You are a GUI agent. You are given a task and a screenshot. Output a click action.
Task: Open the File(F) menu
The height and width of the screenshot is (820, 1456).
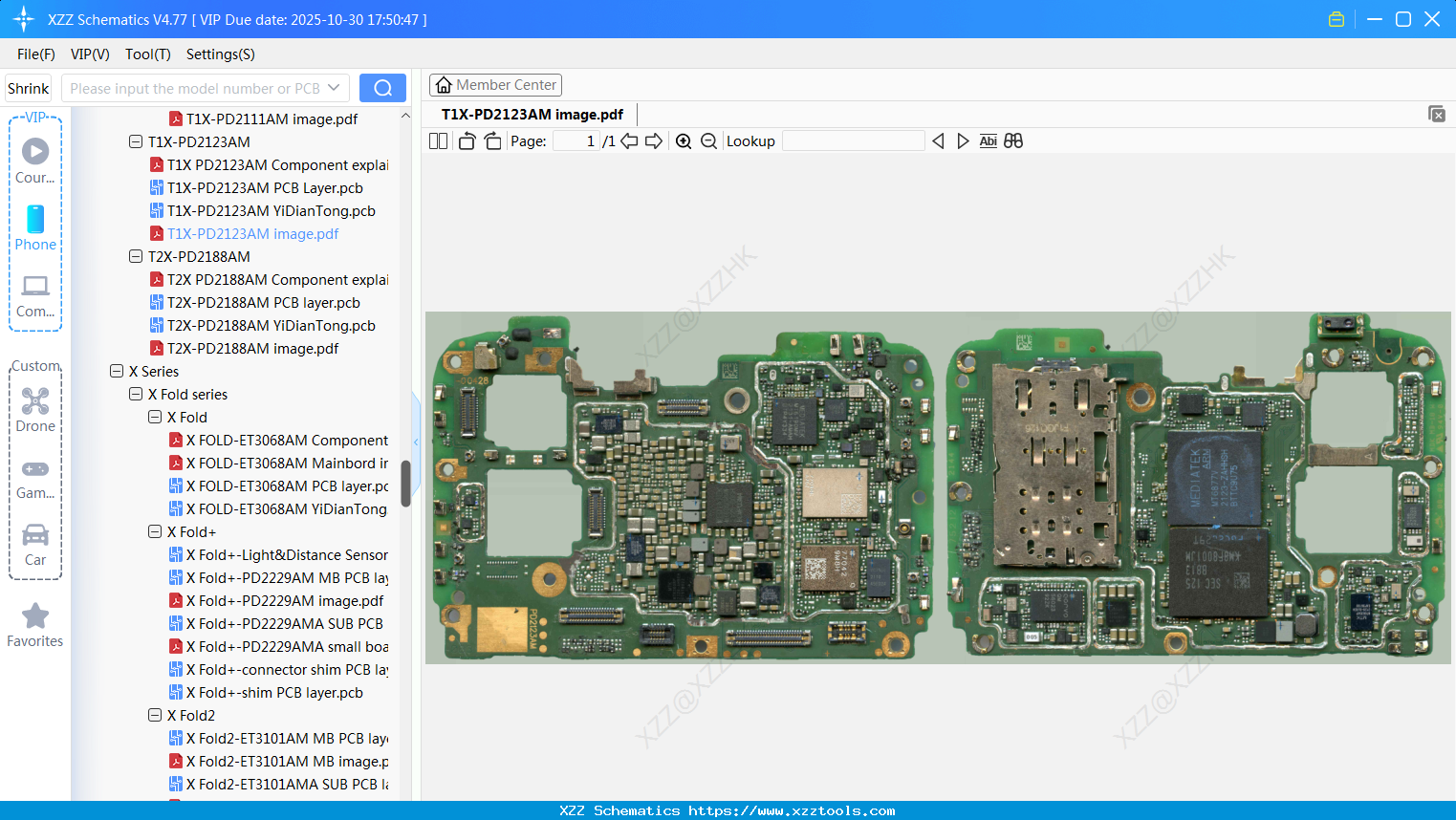36,54
